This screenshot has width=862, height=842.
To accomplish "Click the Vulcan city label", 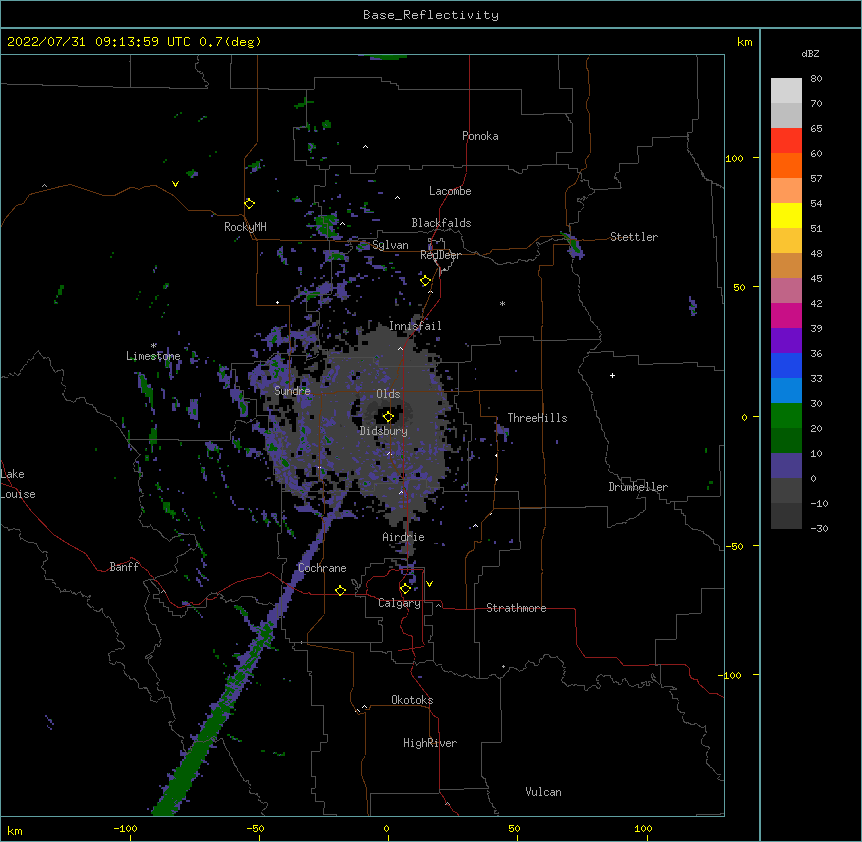I will pos(543,792).
